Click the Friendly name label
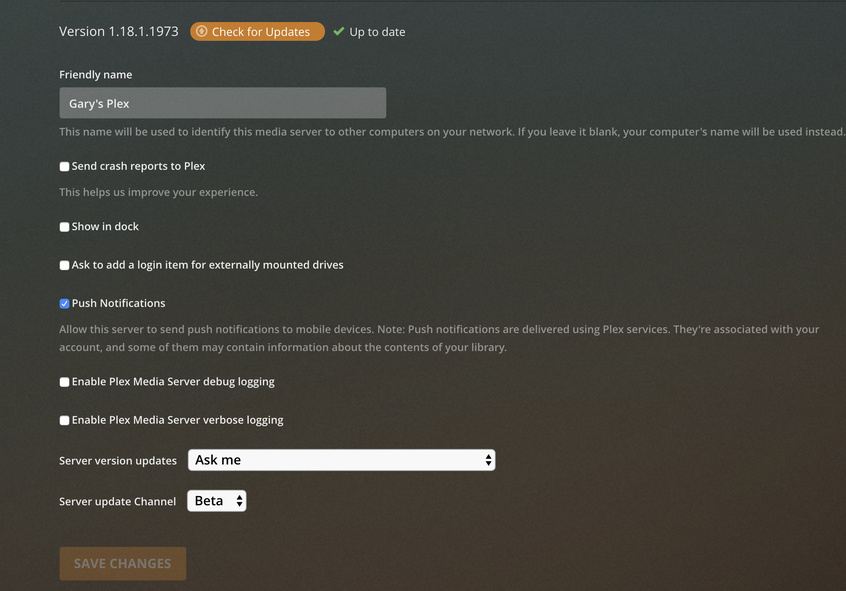 coord(95,75)
